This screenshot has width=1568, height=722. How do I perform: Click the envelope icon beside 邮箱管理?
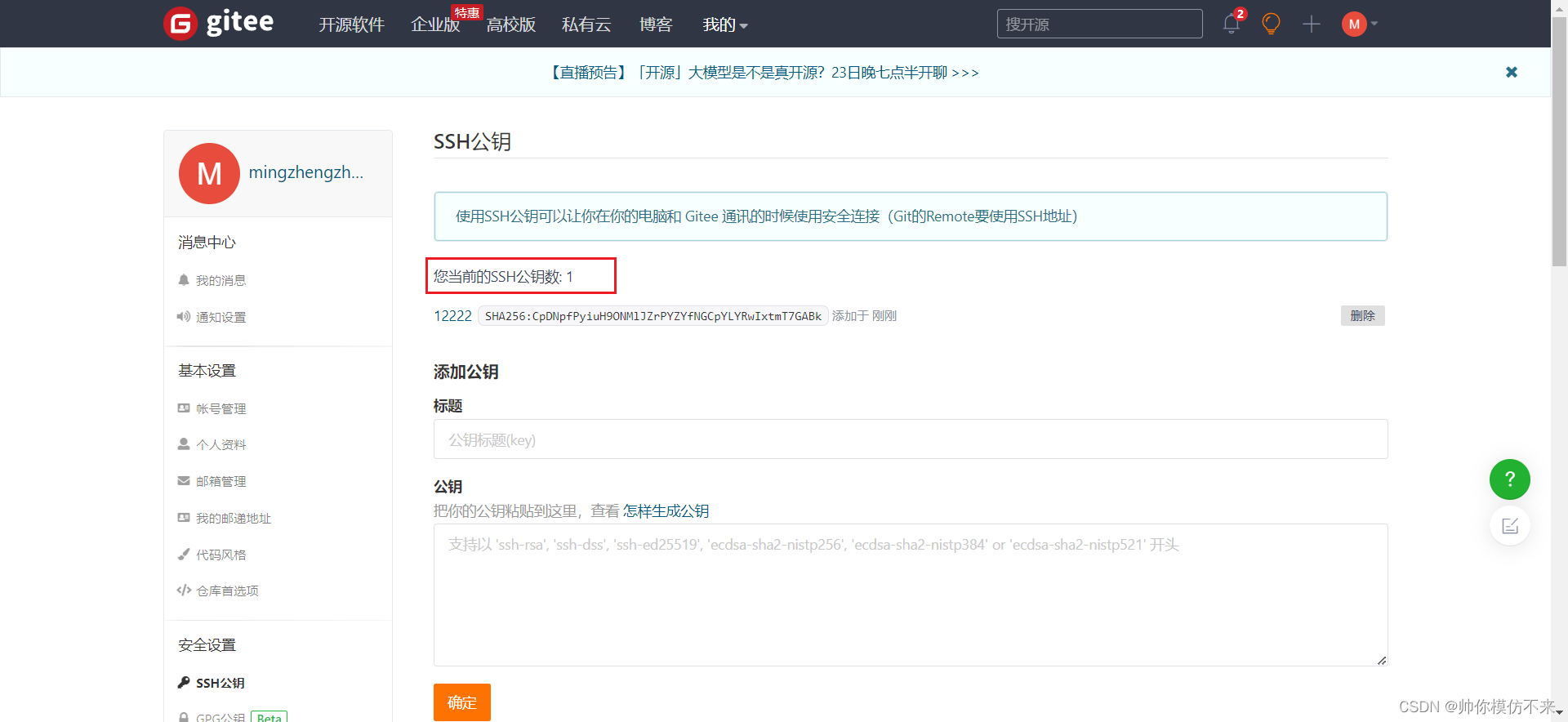click(x=184, y=481)
